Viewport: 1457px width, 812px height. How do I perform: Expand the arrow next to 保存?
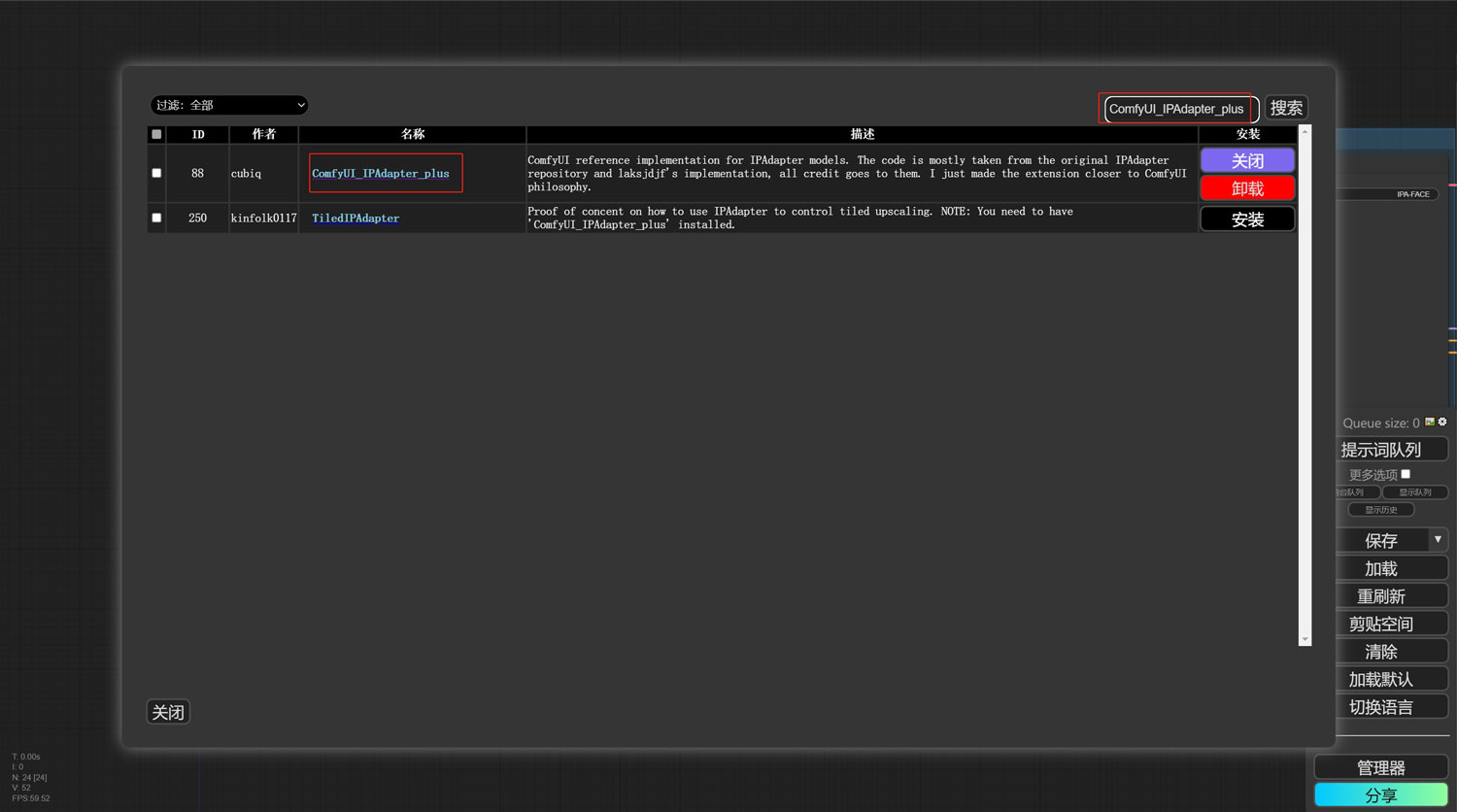click(1438, 540)
